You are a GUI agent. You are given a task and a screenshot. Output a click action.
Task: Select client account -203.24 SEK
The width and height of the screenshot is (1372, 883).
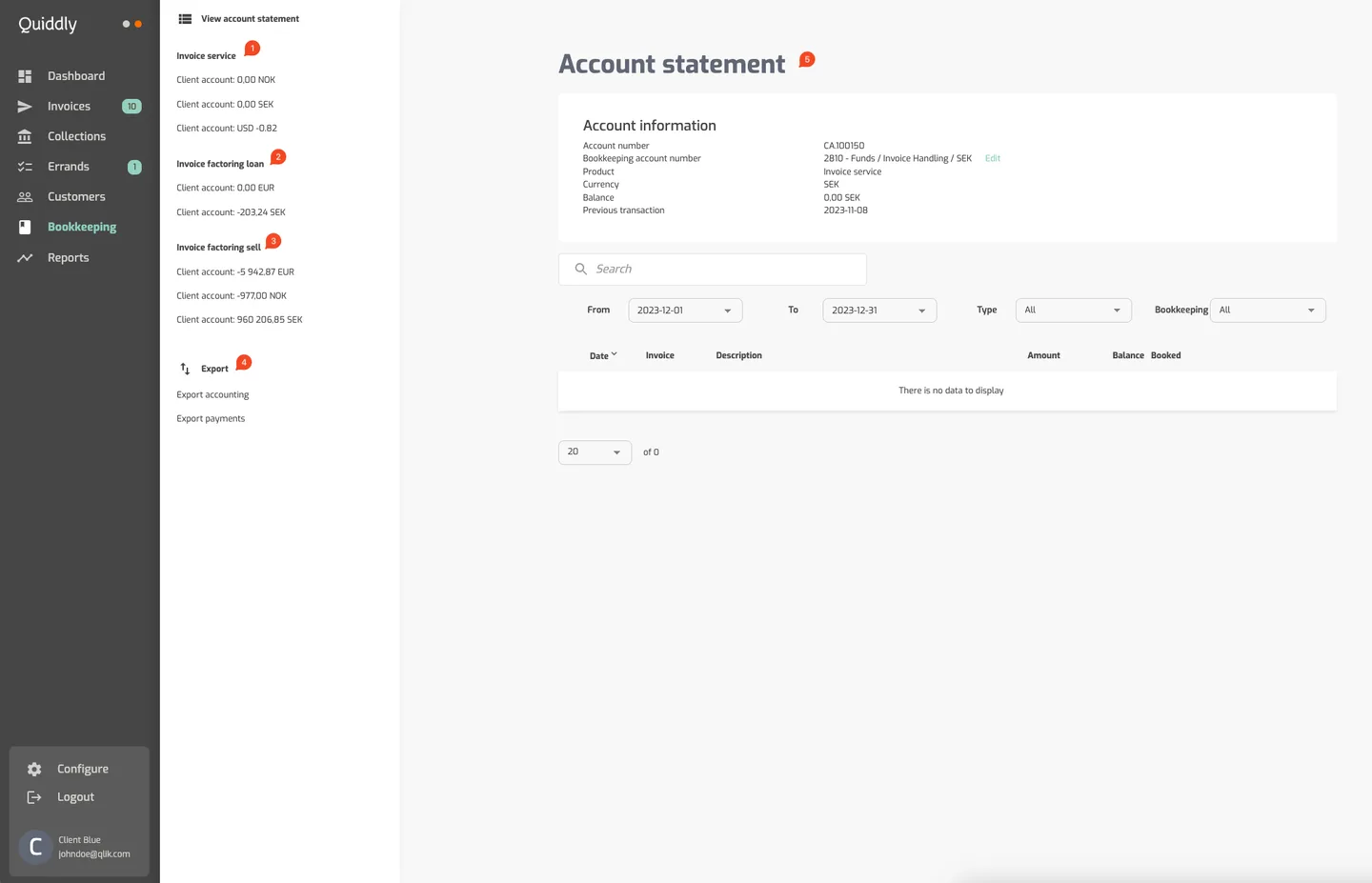coord(231,212)
